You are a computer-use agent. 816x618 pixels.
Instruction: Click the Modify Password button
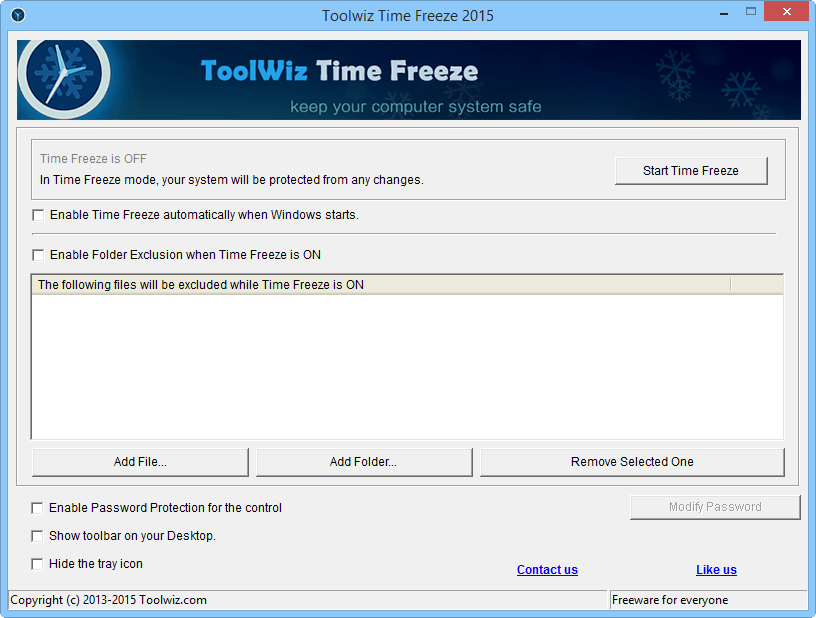(x=714, y=506)
